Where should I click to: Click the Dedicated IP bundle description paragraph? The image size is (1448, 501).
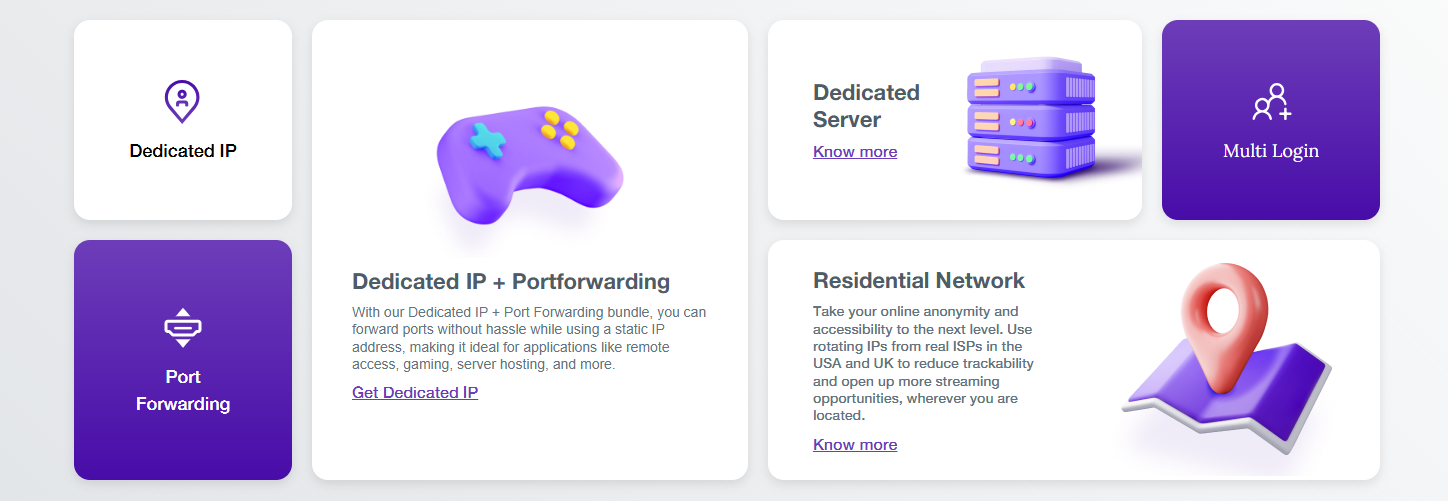[529, 338]
